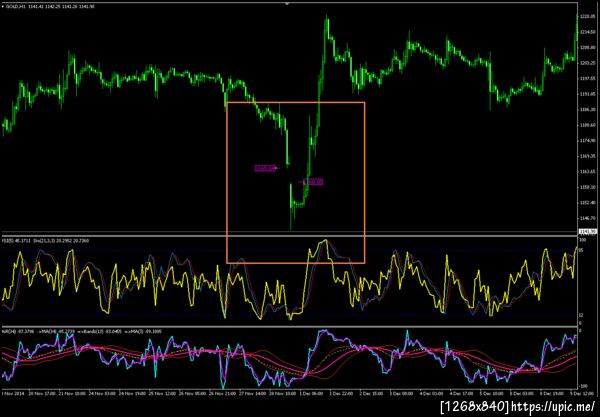Click the 1169.25 price scale label
The height and width of the screenshot is (417, 600).
[587, 156]
